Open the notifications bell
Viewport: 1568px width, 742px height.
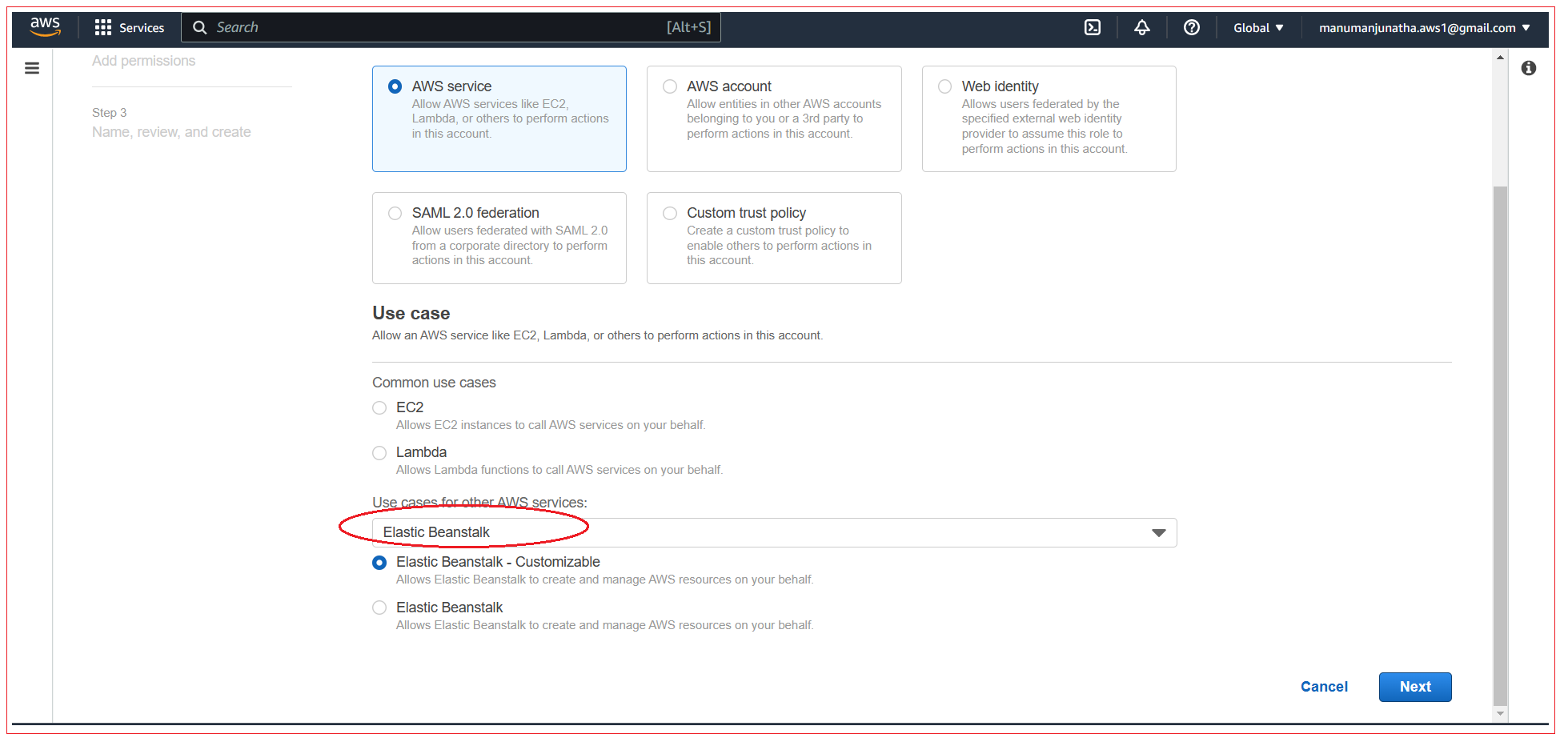[x=1142, y=27]
